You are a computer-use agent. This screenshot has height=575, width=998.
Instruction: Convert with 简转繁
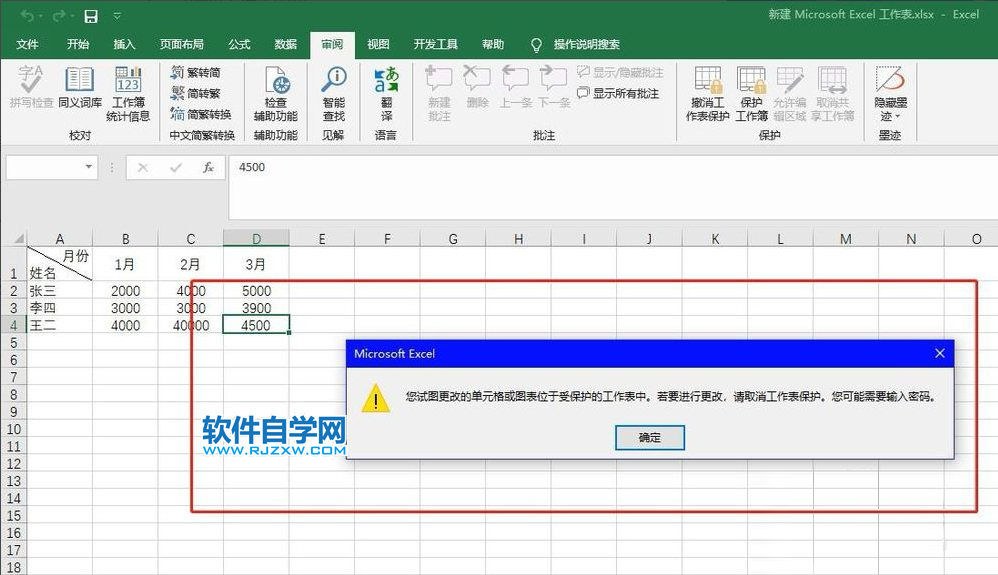pyautogui.click(x=195, y=94)
